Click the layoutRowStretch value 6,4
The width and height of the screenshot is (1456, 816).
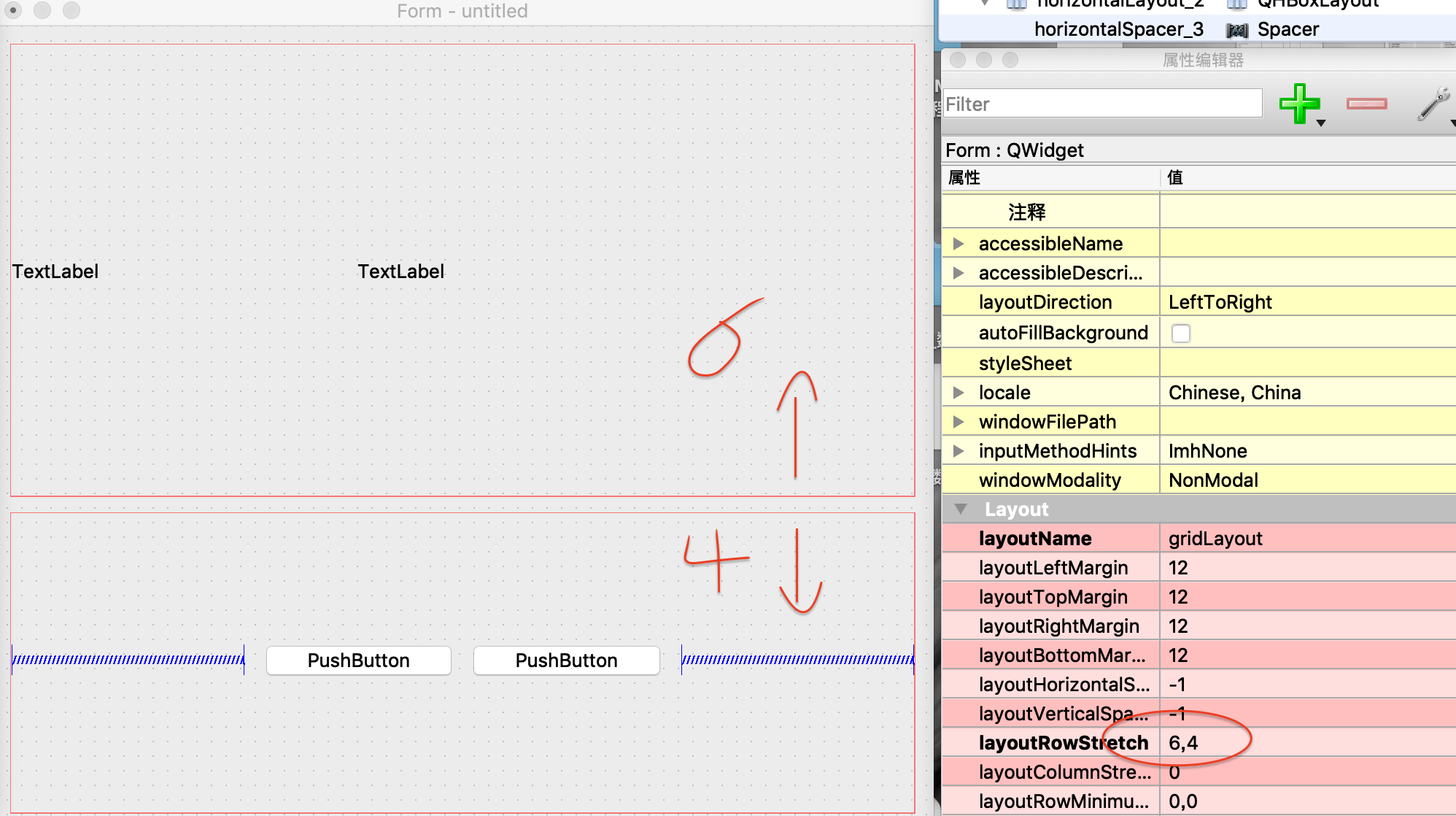(1183, 743)
